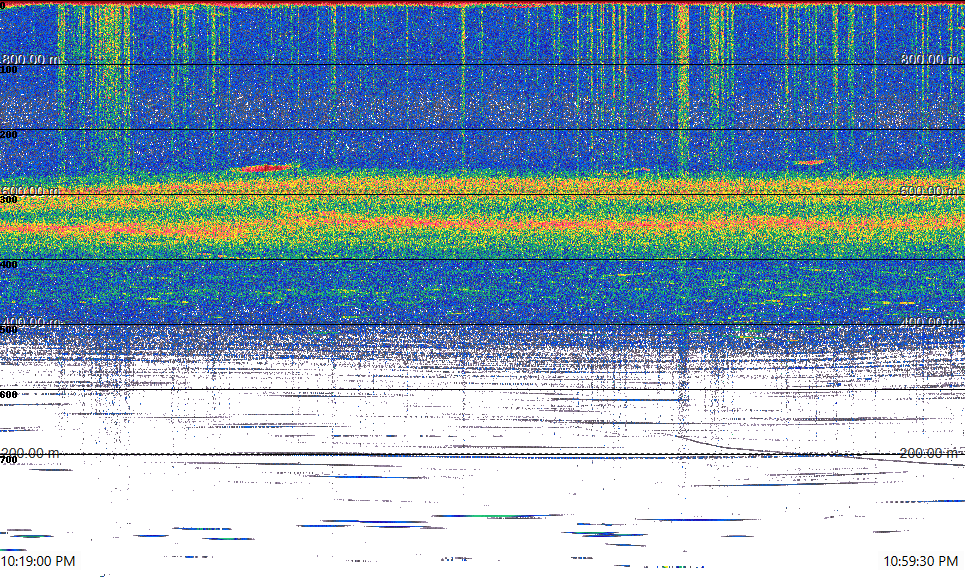
Task: Select the 400 depth grid line label
Action: (9, 265)
